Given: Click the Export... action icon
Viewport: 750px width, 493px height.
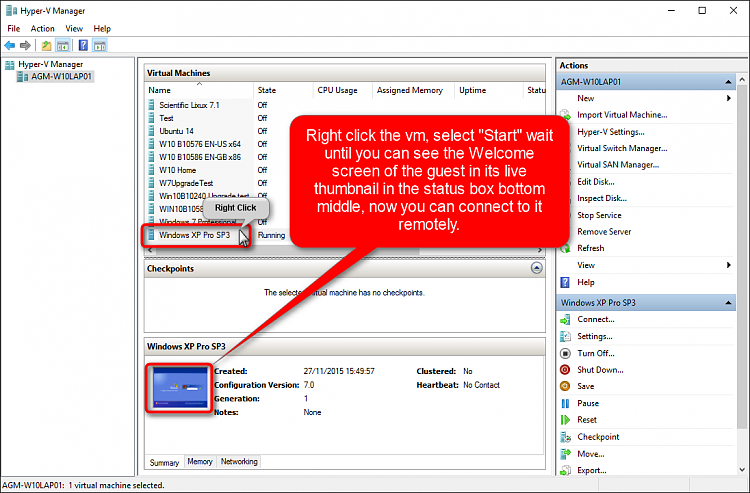Looking at the screenshot, I should coord(566,470).
